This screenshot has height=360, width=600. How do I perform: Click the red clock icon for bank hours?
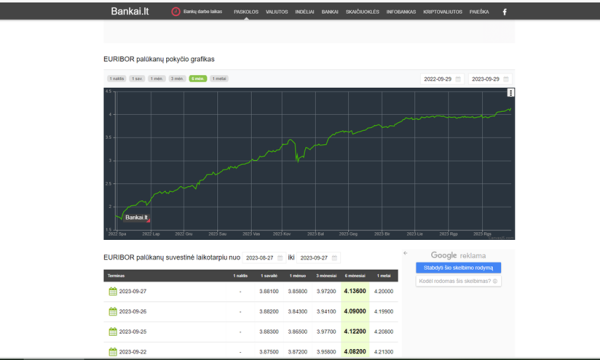[x=176, y=11]
